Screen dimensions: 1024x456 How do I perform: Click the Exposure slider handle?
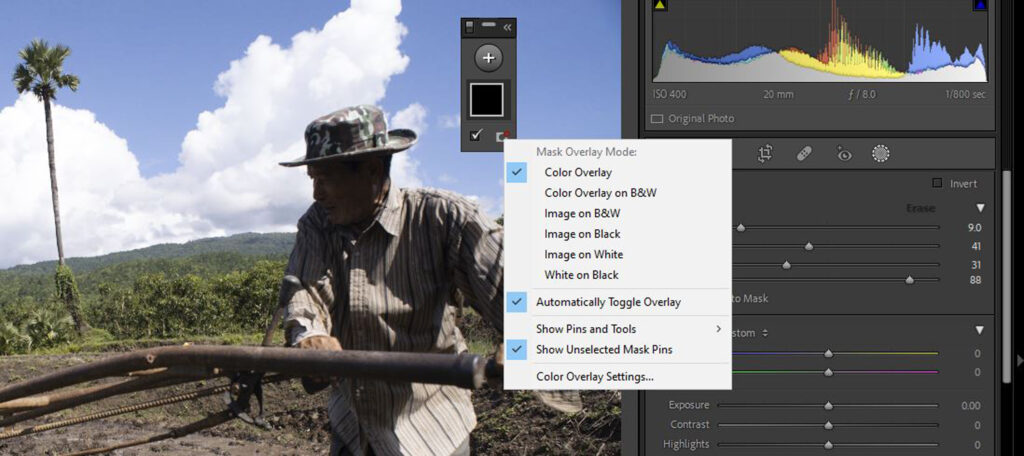[828, 406]
